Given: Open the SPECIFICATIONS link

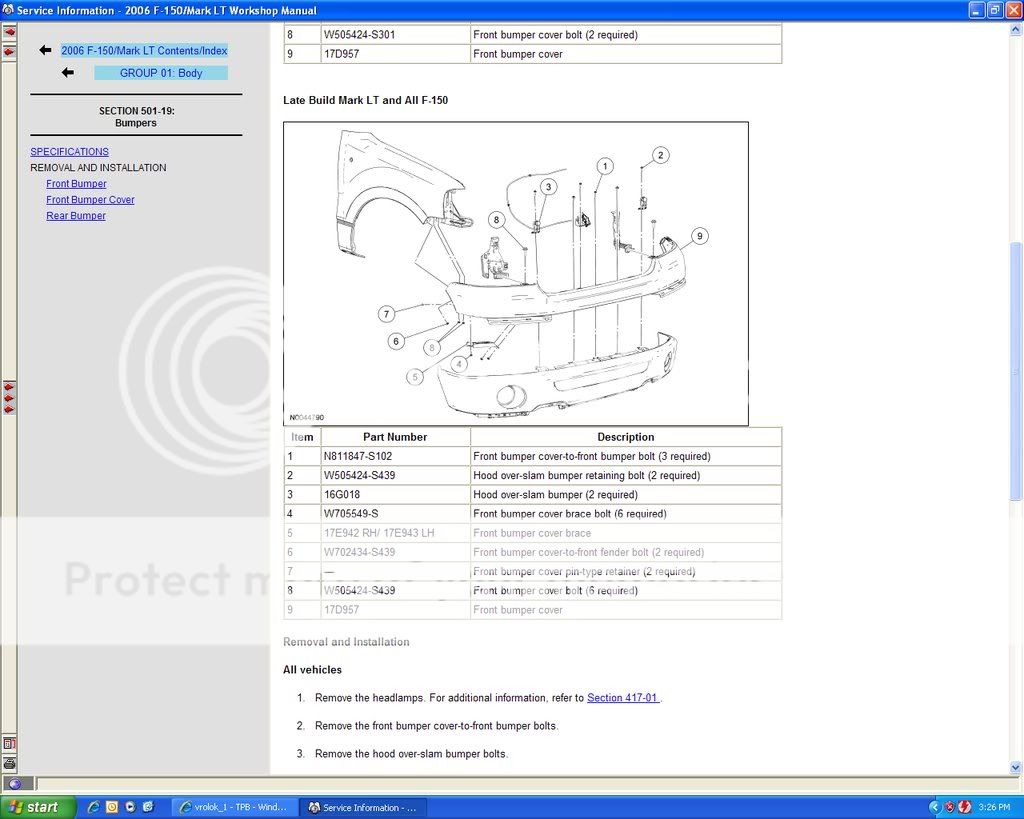Looking at the screenshot, I should tap(69, 151).
